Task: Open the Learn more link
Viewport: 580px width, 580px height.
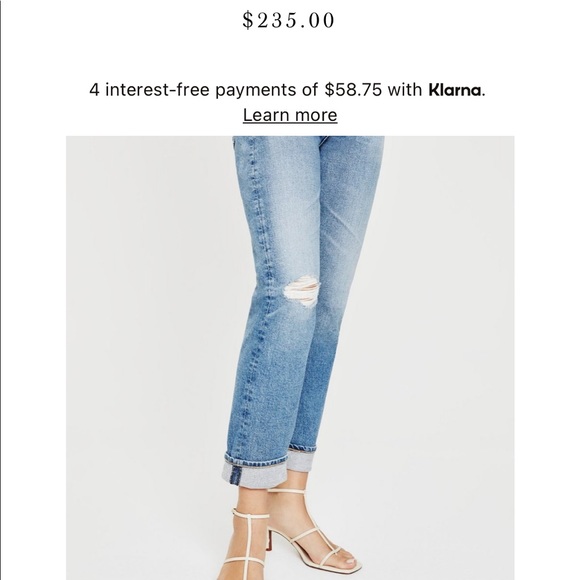Action: coord(290,115)
